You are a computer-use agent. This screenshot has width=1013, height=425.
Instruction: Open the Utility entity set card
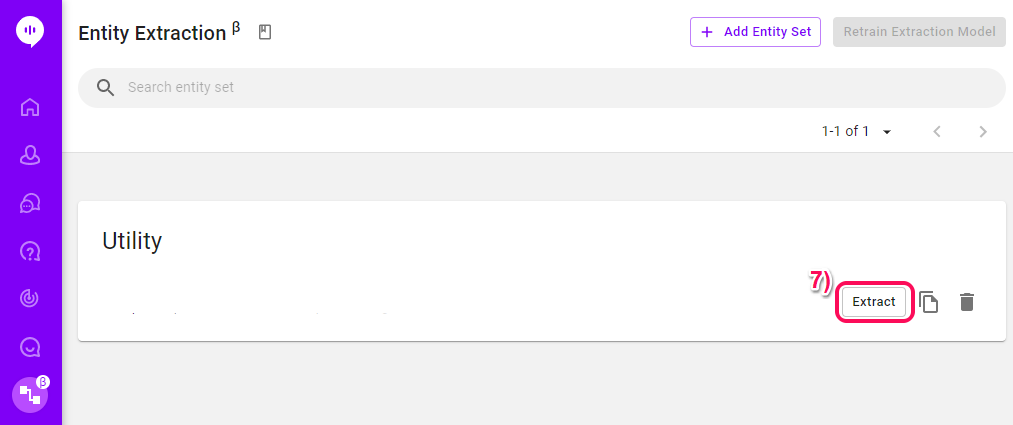tap(541, 271)
